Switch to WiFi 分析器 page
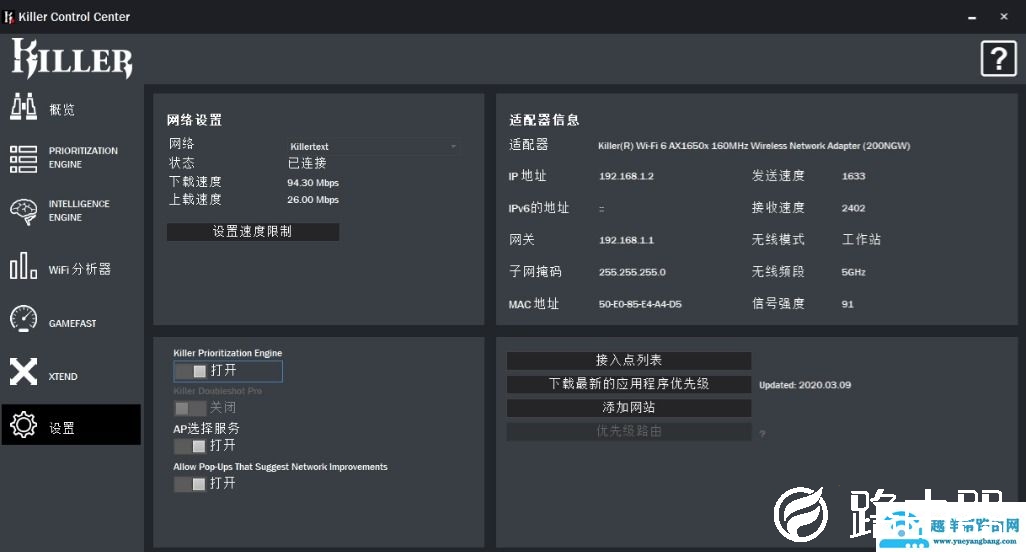The image size is (1026, 552). point(79,269)
